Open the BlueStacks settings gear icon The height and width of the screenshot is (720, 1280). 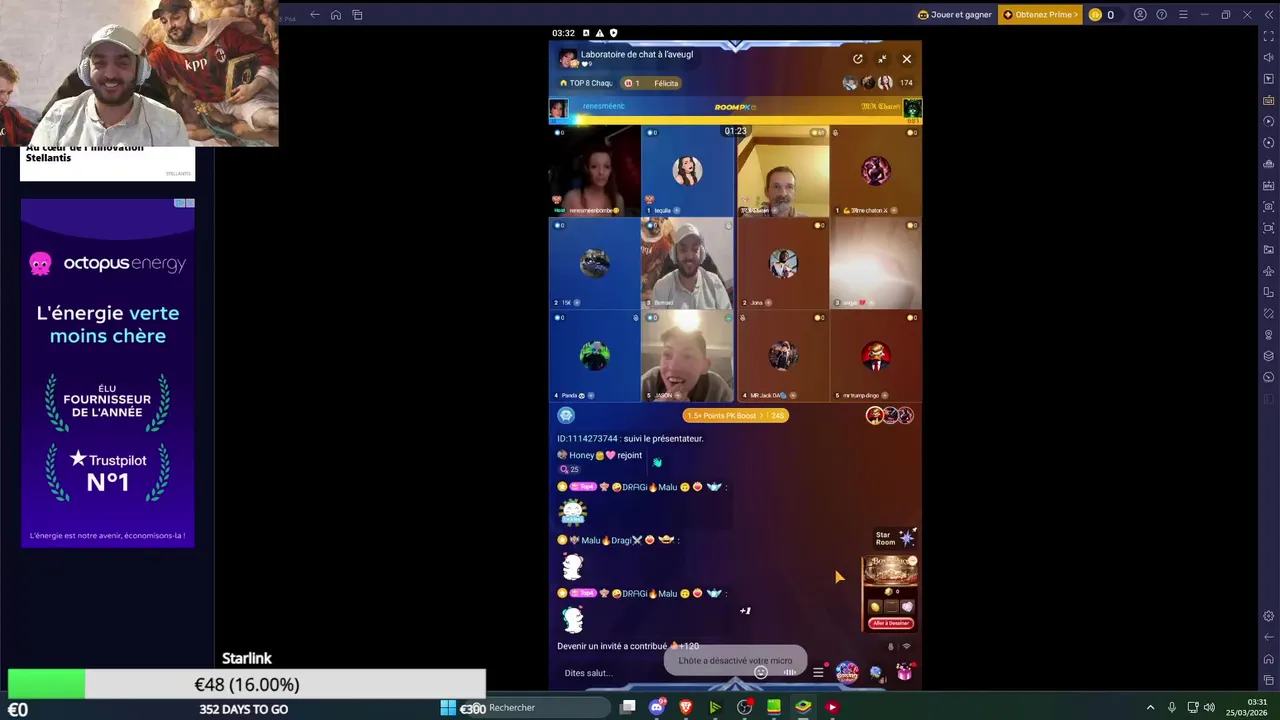point(1269,616)
